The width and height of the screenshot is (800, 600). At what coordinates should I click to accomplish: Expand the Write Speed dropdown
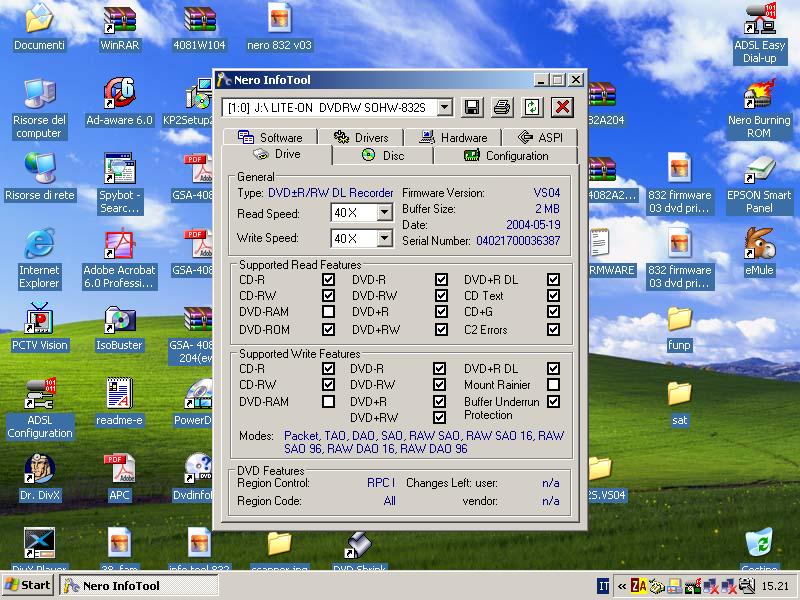tap(384, 238)
